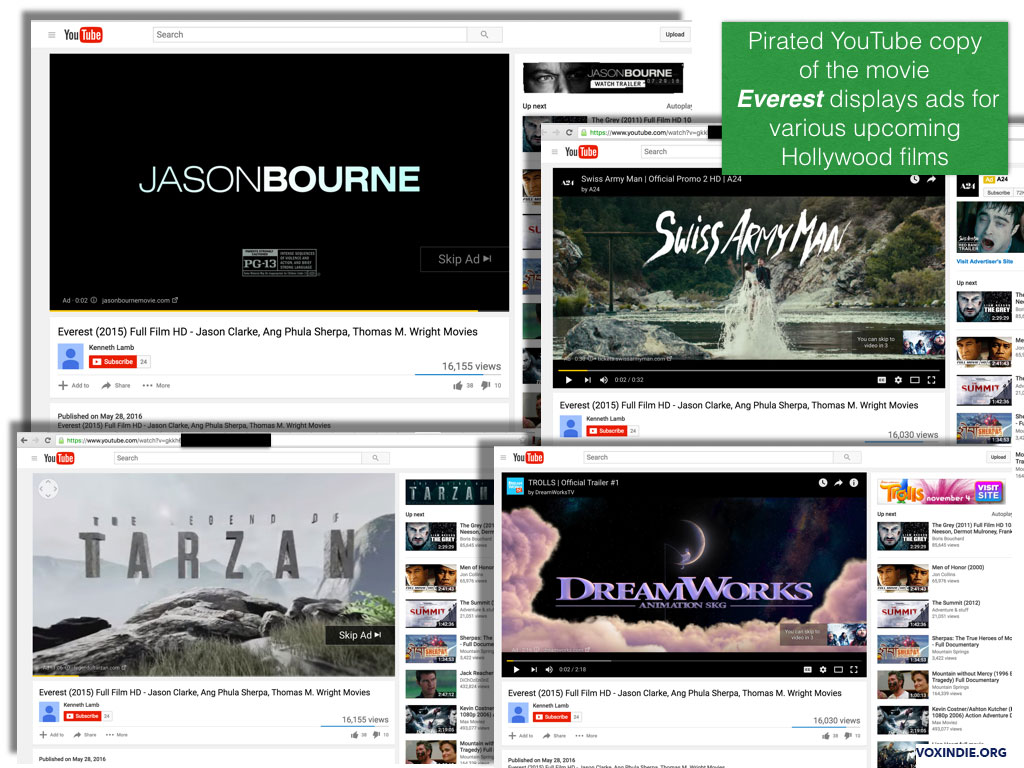The width and height of the screenshot is (1024, 768).
Task: Share the video in Jason Bourne window
Action: [116, 385]
